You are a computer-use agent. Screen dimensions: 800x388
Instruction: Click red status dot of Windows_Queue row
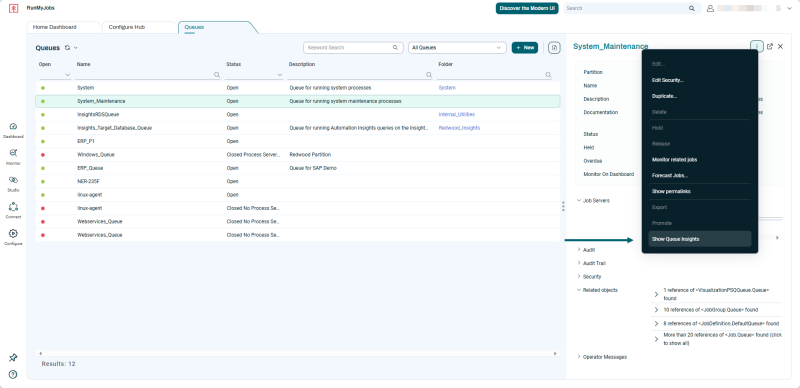[x=43, y=155]
